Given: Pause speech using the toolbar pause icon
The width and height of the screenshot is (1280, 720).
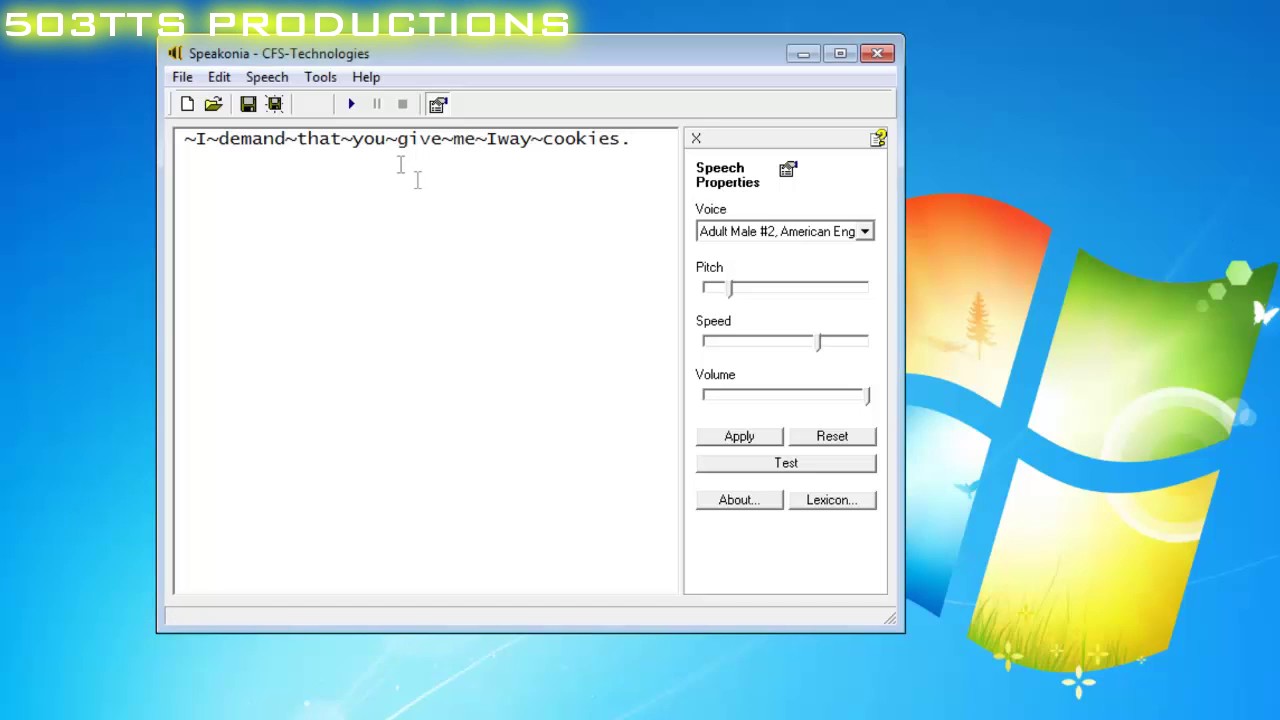Looking at the screenshot, I should point(377,104).
